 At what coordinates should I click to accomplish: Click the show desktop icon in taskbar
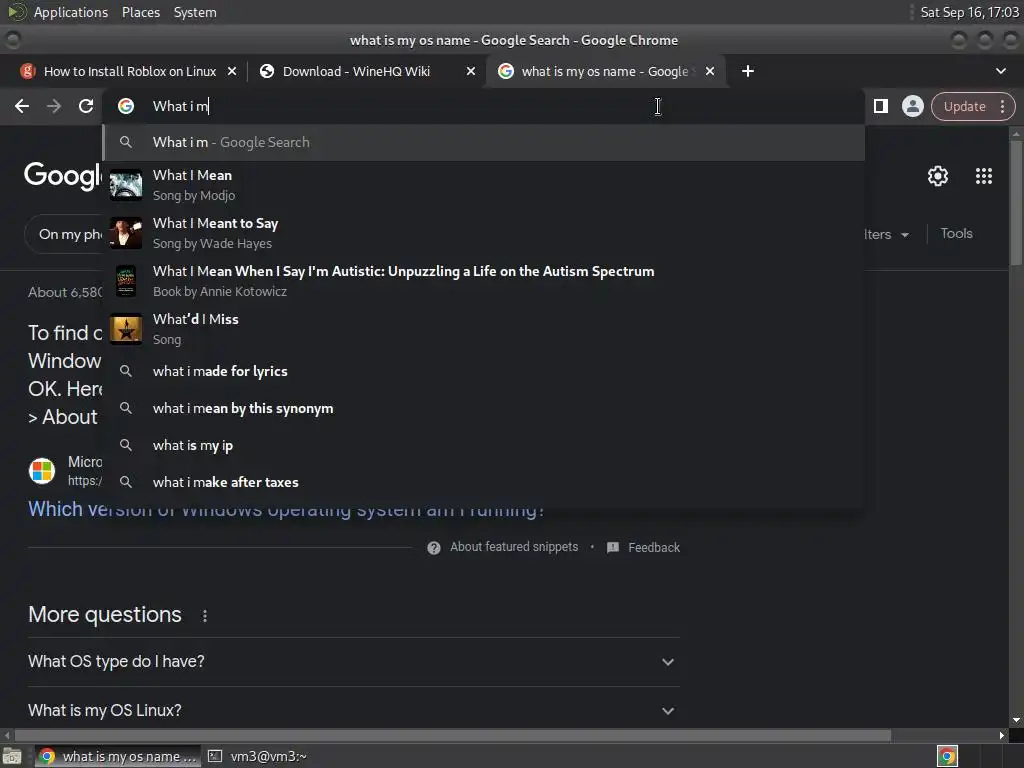click(x=12, y=757)
